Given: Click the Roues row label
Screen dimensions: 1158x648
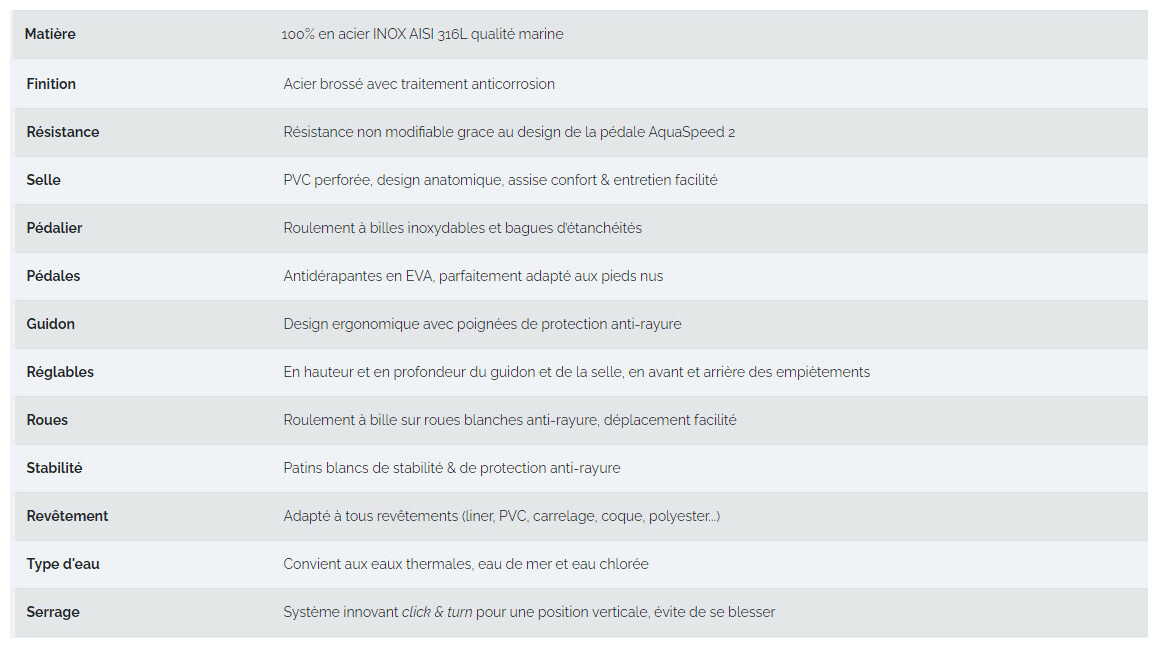Looking at the screenshot, I should (x=47, y=420).
